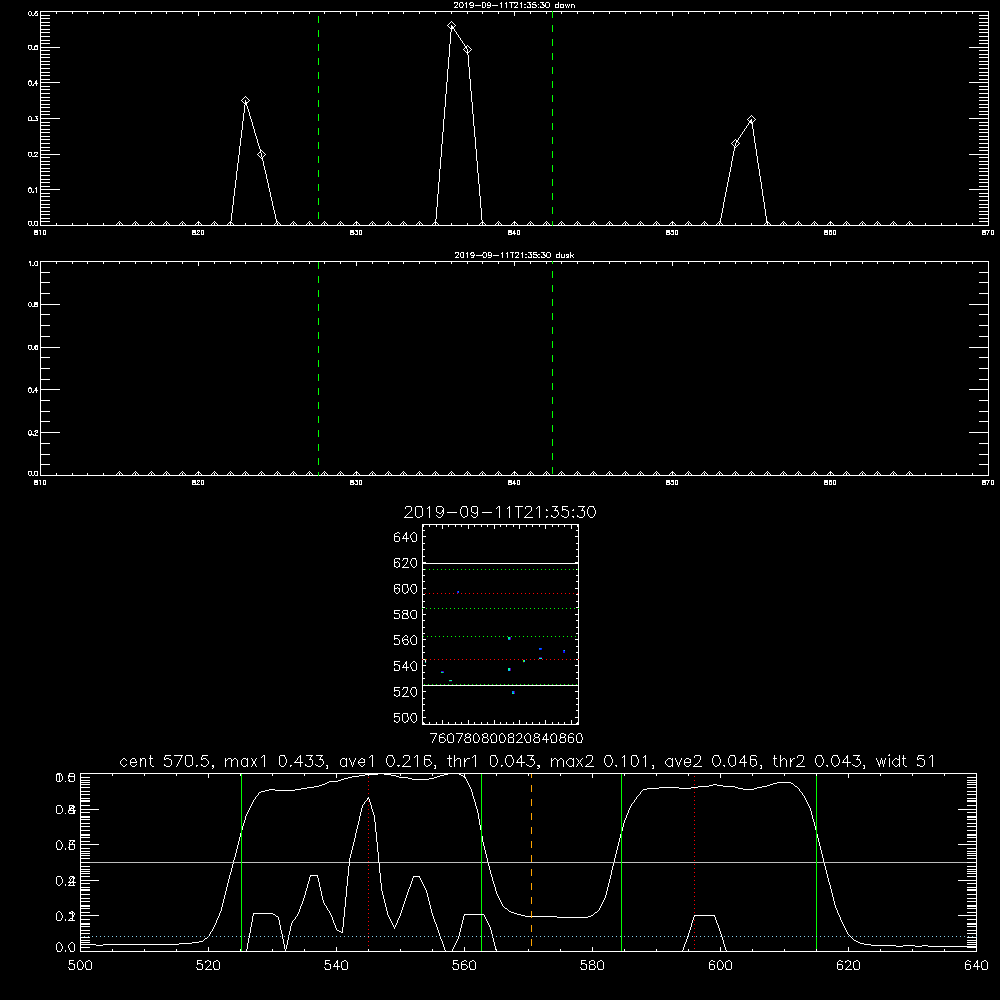Click the right red dotted vertical line near 596
Viewport: 1000px width, 1000px height.
(695, 861)
